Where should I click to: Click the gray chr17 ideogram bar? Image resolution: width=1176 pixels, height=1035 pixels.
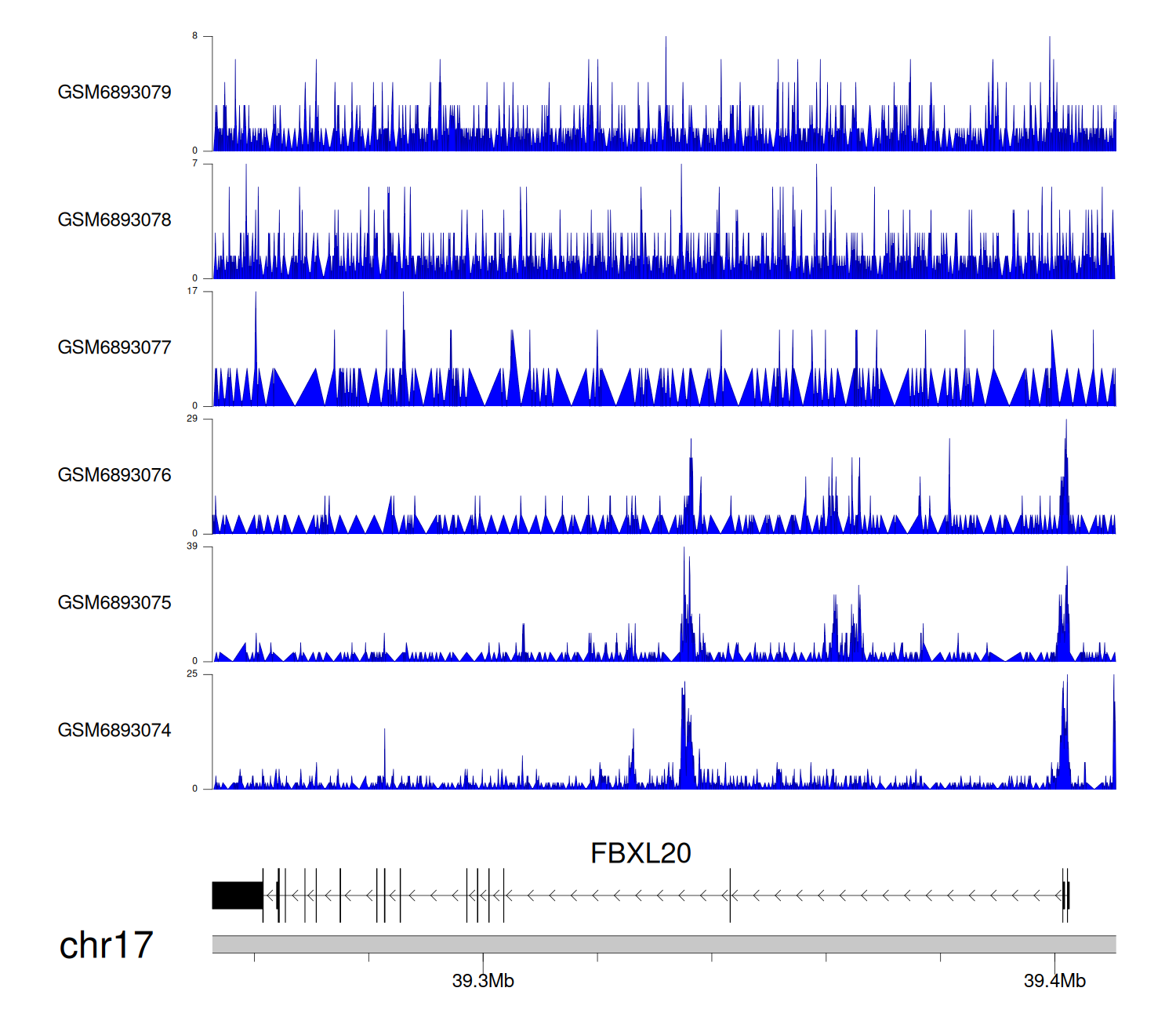pyautogui.click(x=663, y=944)
